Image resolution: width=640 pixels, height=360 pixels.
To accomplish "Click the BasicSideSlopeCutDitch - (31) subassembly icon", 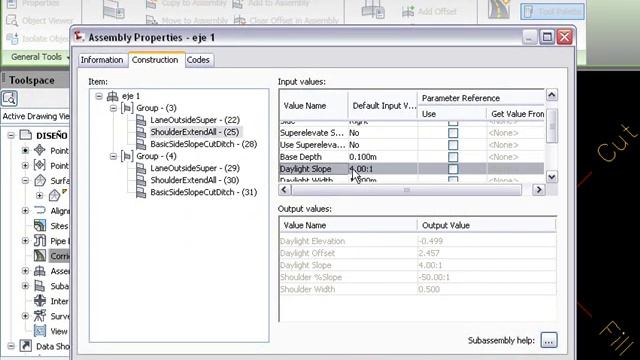I will (141, 192).
